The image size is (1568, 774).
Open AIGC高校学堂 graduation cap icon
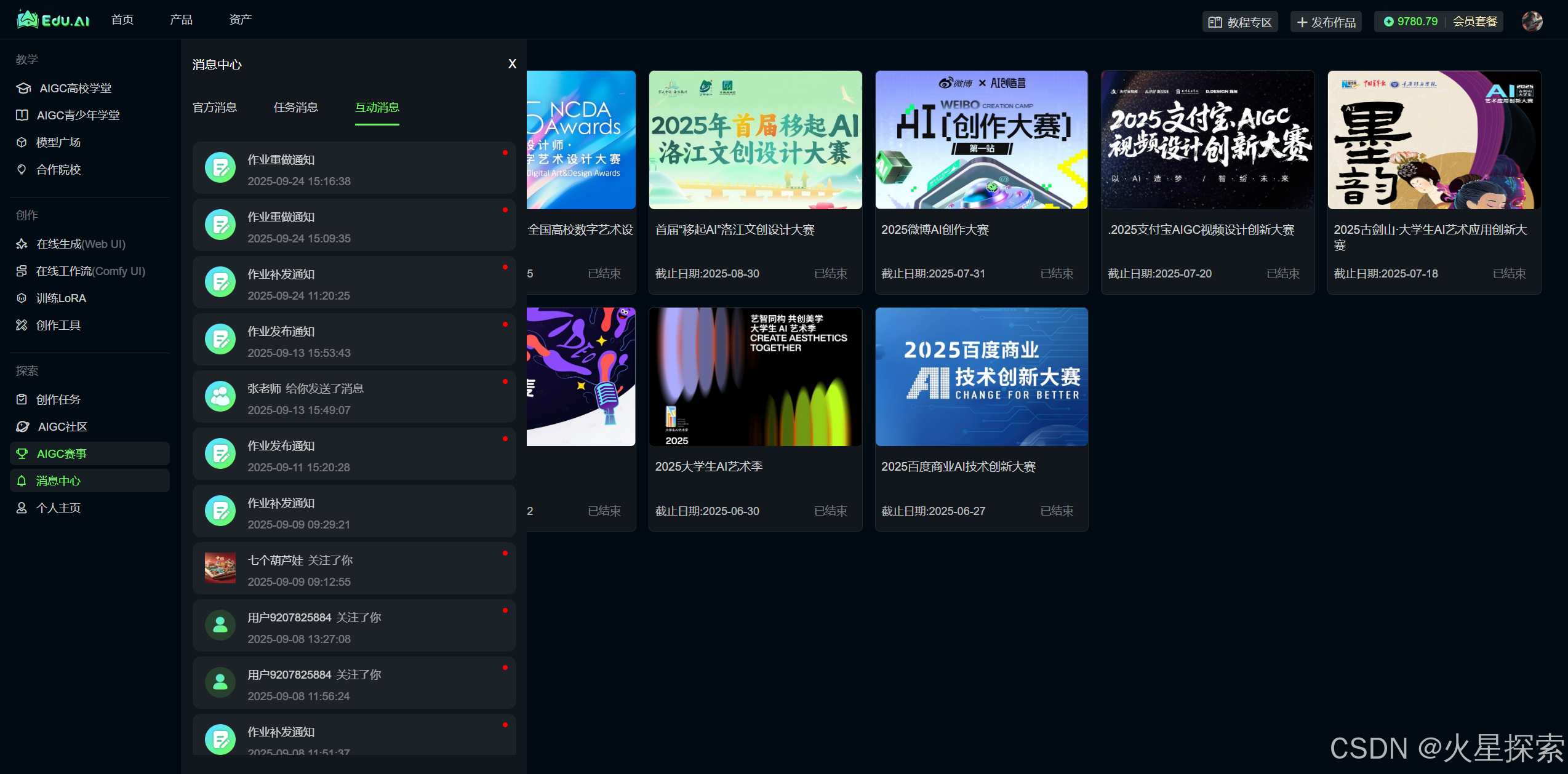(x=23, y=88)
